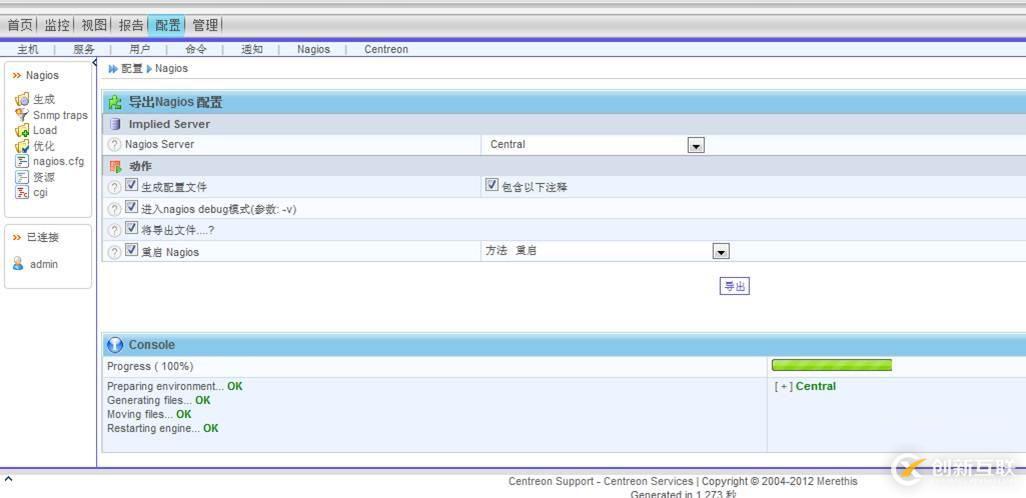This screenshot has width=1026, height=498.
Task: Toggle the 包含以下注释 checkbox
Action: (x=492, y=185)
